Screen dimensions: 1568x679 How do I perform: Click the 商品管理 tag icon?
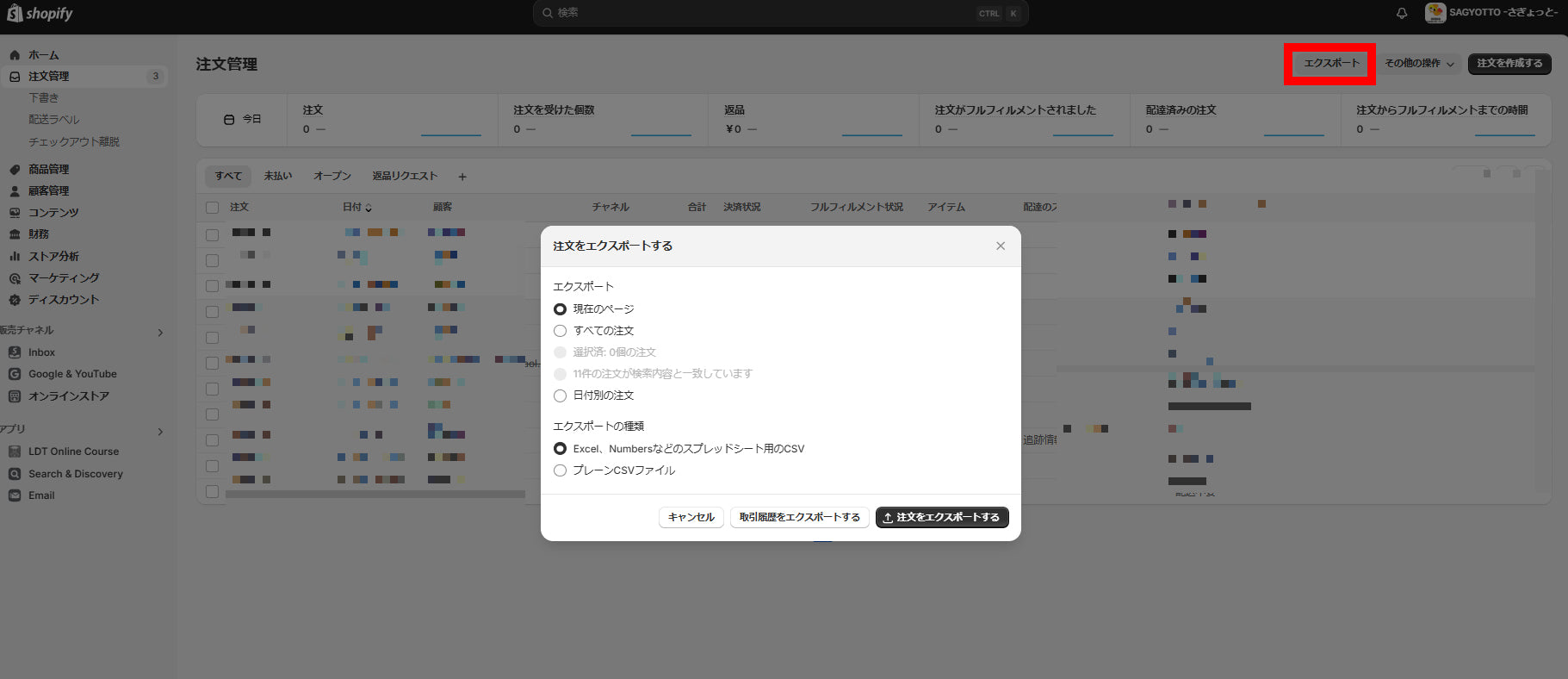point(15,170)
